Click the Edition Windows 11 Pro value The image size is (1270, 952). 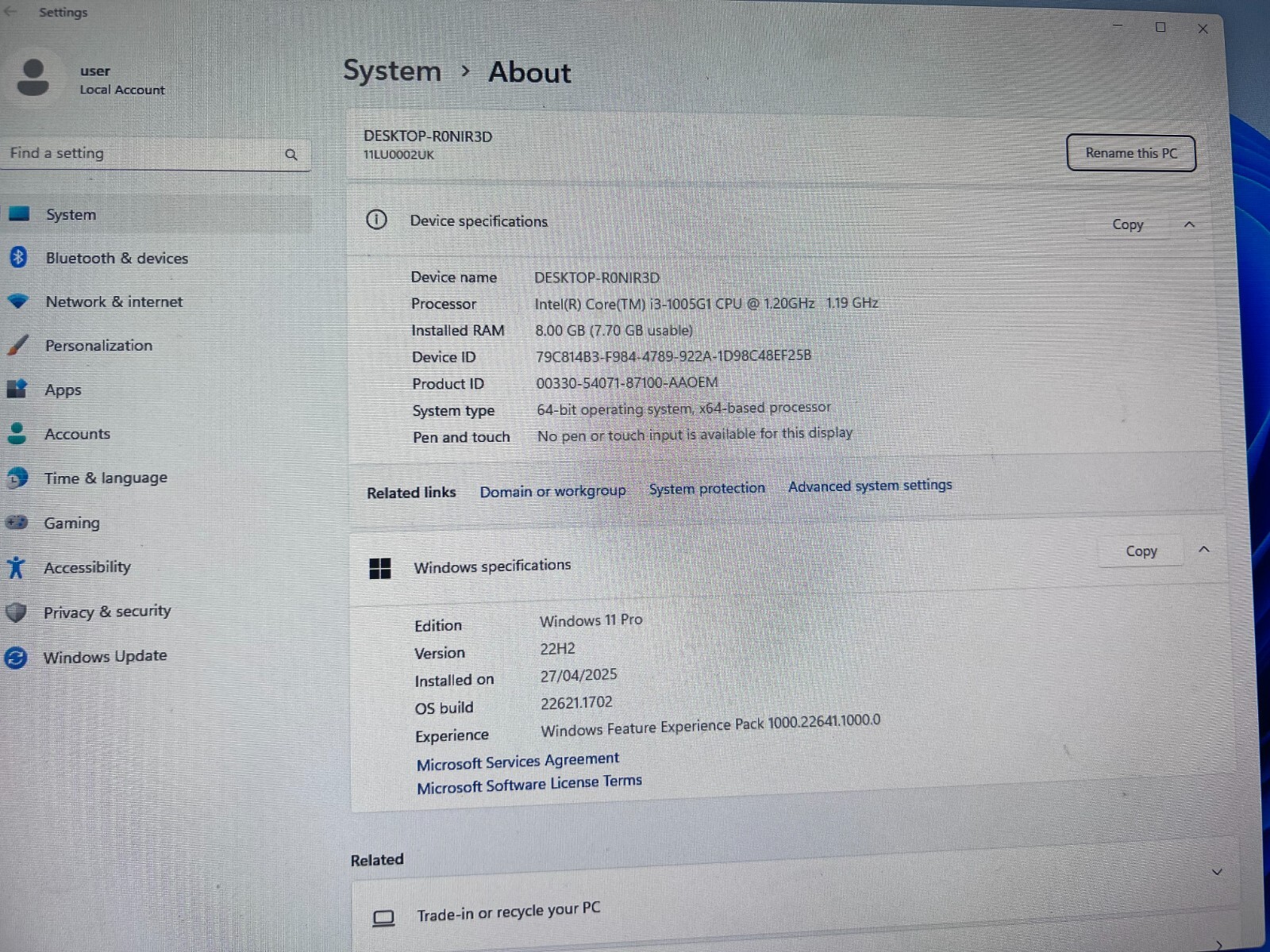(x=591, y=620)
